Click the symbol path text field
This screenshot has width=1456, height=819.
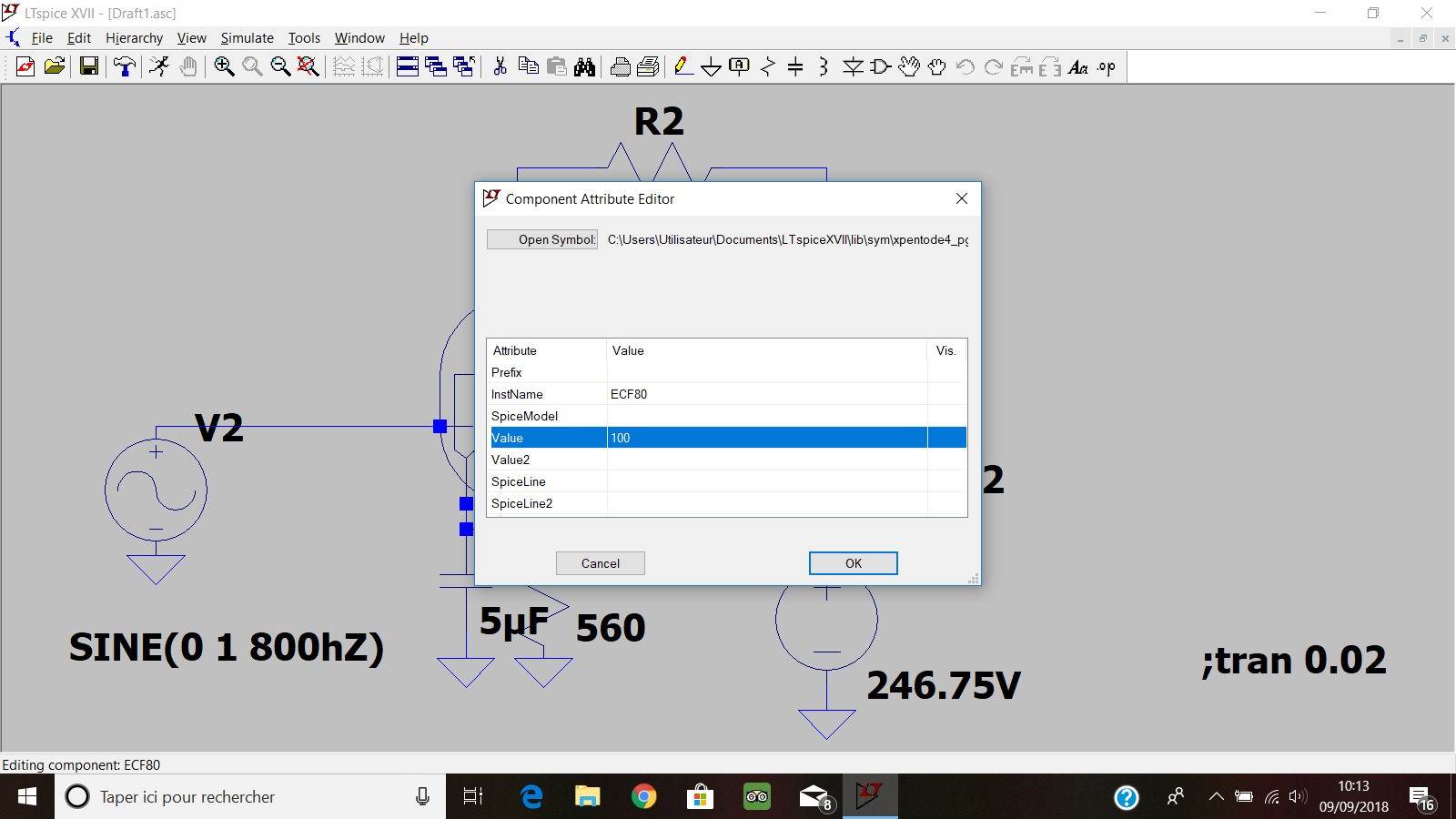[788, 239]
